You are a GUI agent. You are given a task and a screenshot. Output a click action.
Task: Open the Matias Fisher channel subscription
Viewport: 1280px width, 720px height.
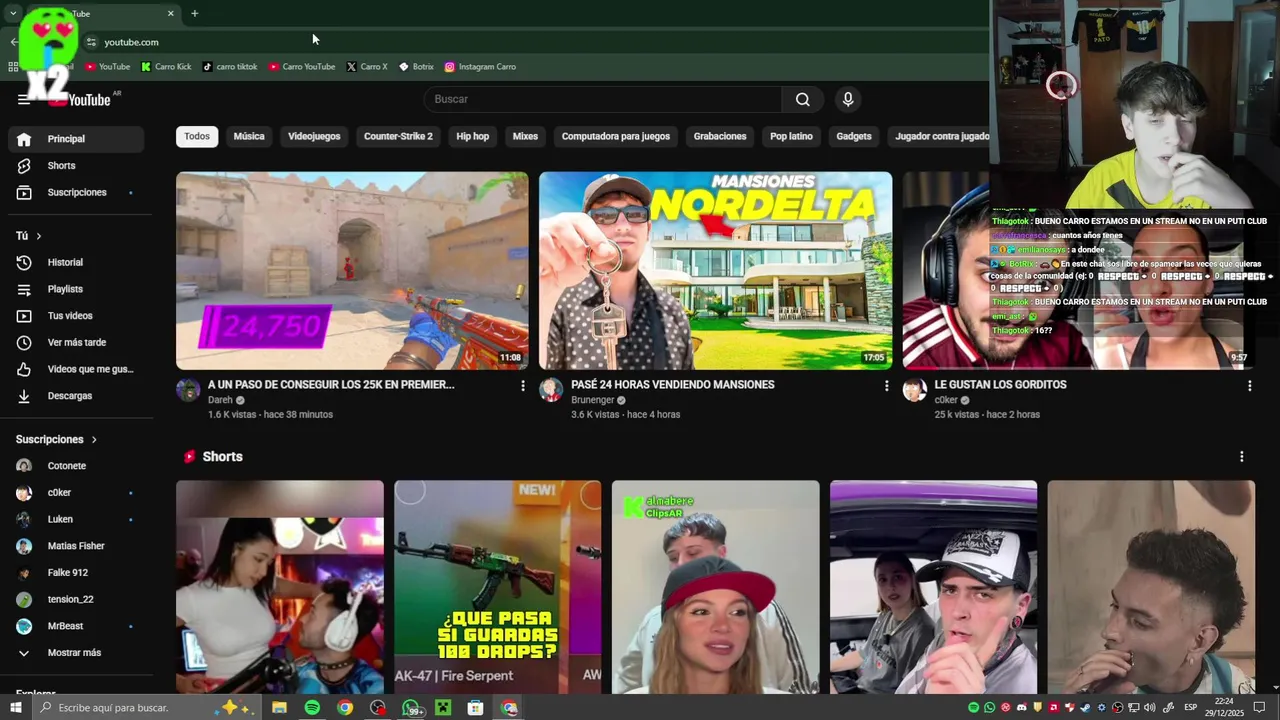76,546
